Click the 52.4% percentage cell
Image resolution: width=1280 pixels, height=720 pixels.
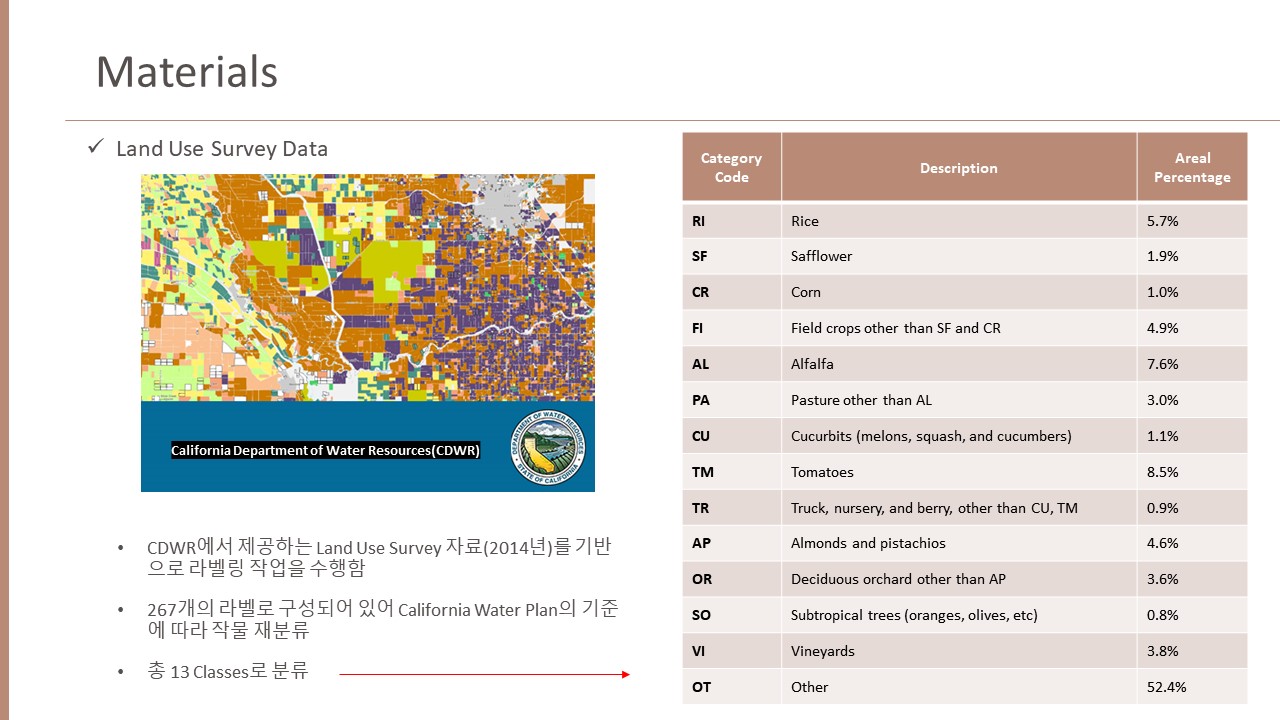click(x=1192, y=687)
